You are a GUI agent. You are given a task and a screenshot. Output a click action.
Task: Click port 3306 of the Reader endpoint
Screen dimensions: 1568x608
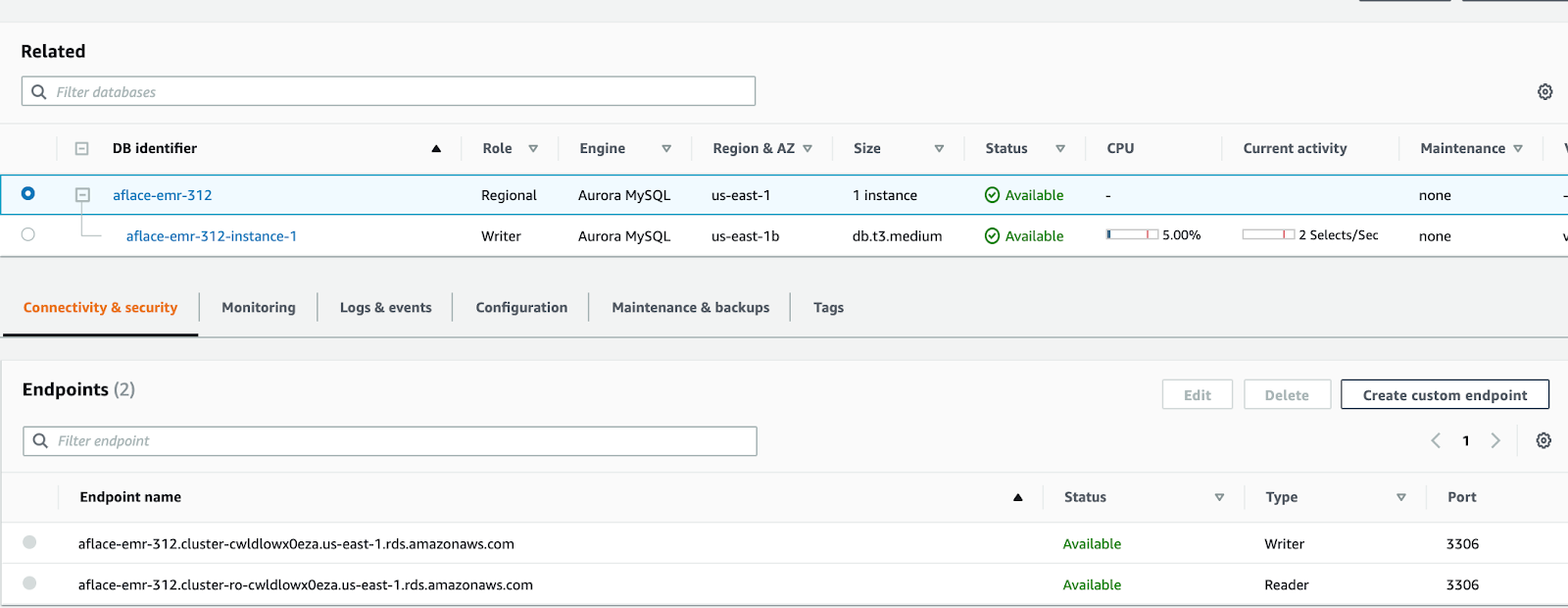coord(1462,585)
